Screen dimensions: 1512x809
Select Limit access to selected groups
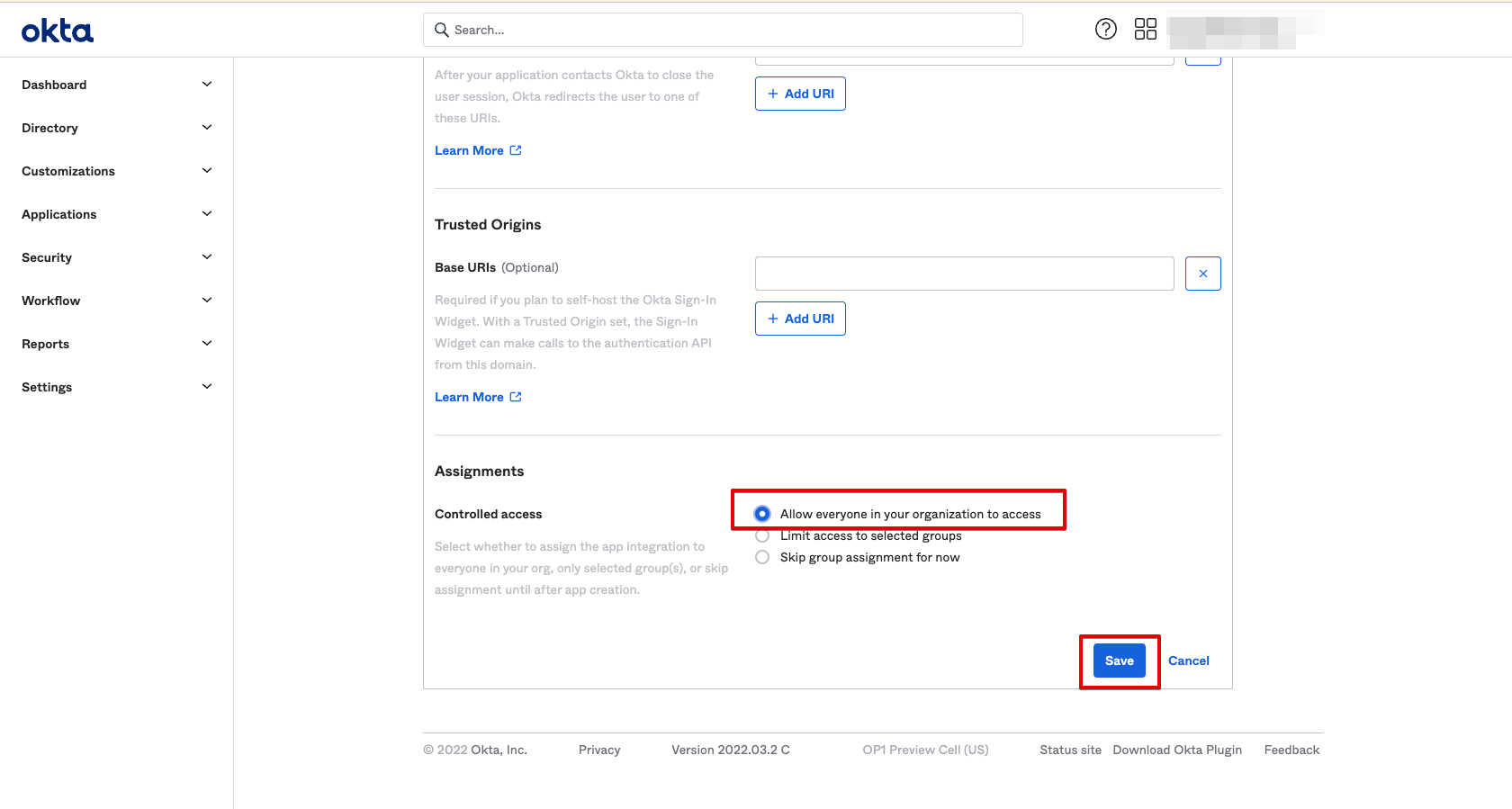762,536
